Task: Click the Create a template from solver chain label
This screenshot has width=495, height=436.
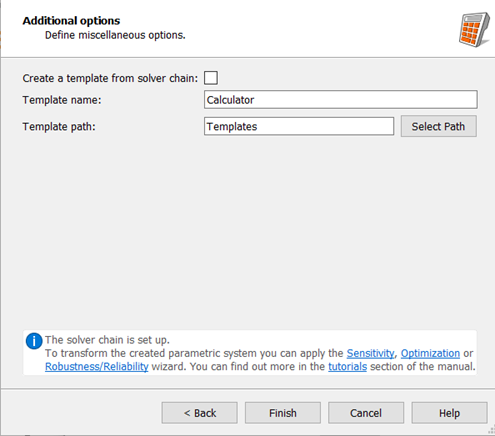Action: coord(110,78)
